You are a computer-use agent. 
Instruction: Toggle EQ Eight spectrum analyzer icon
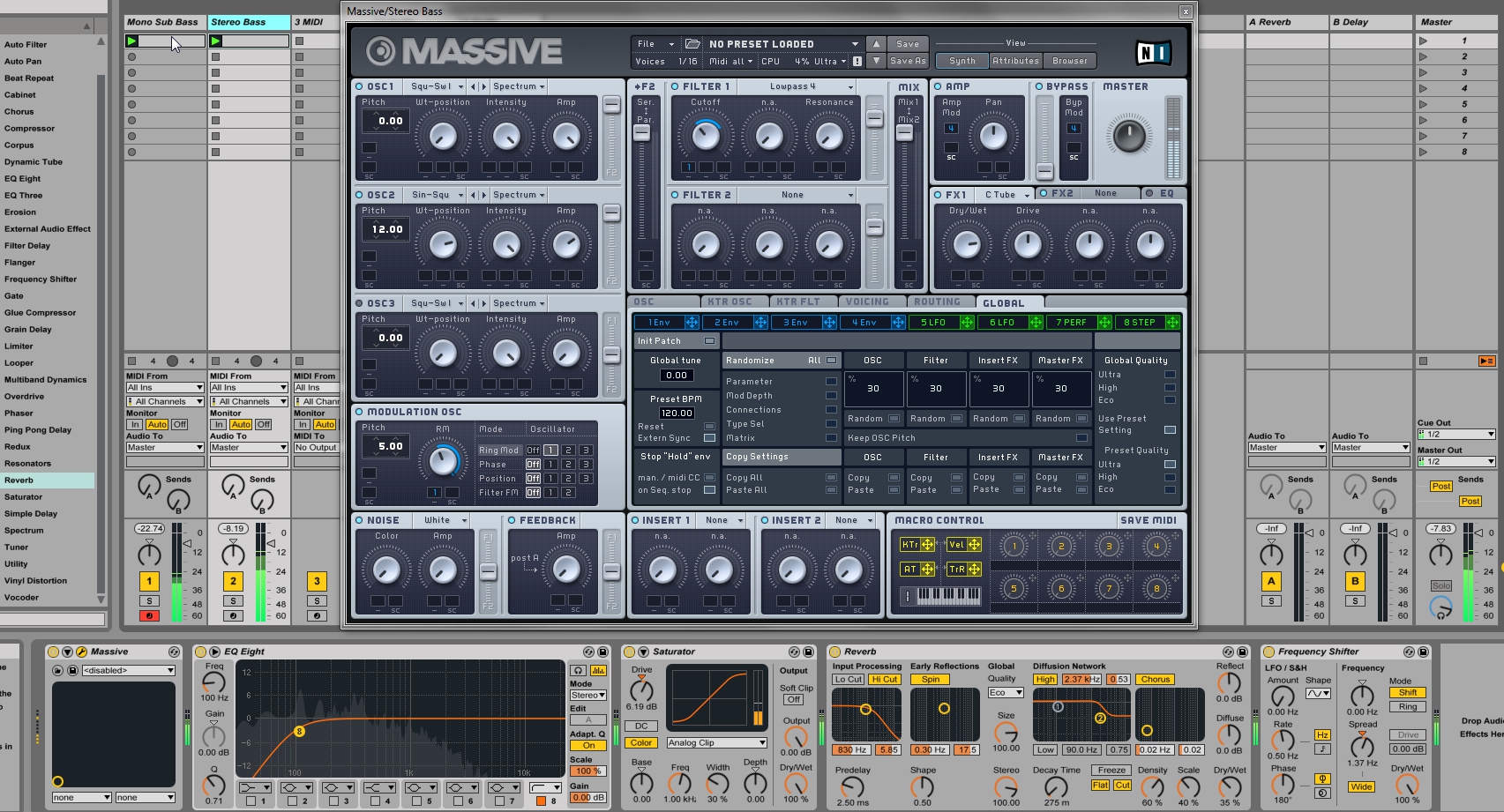click(x=598, y=671)
